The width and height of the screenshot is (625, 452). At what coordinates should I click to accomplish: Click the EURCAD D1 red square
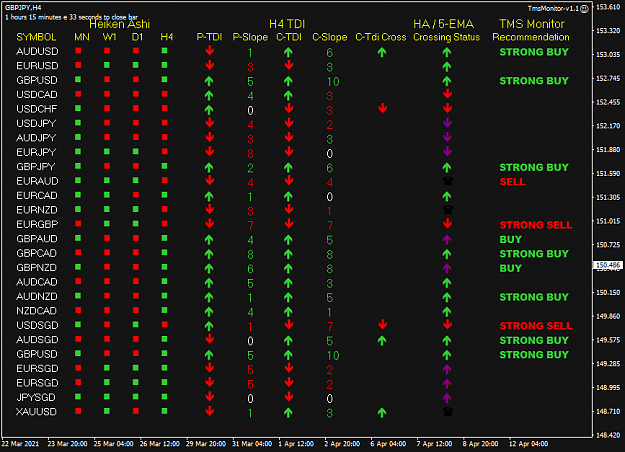point(136,195)
